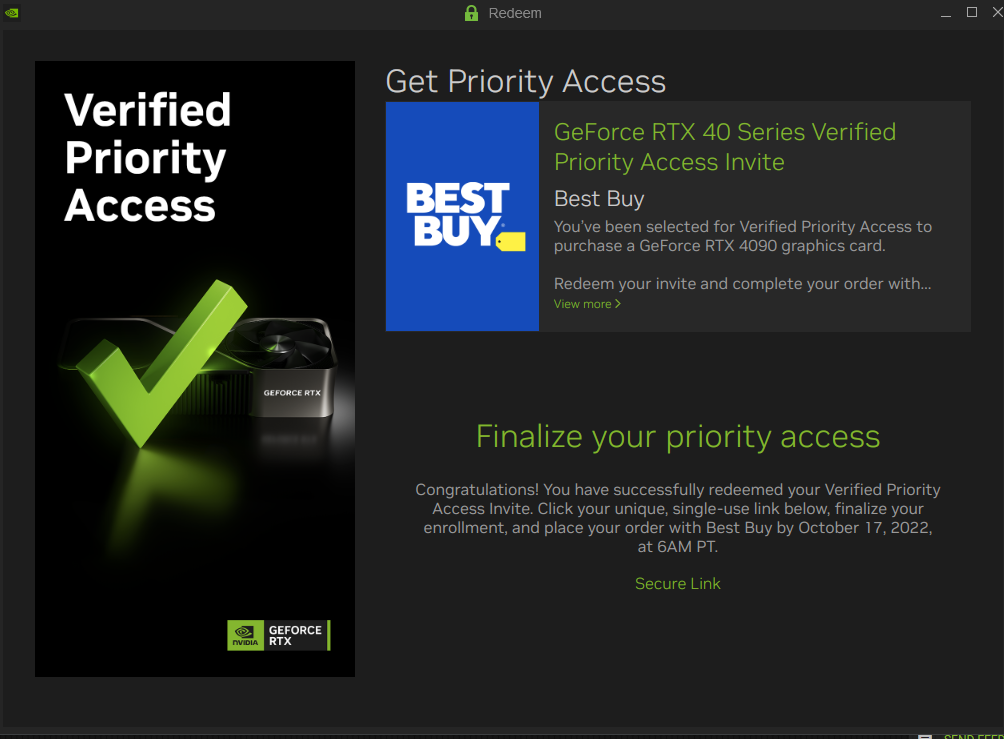
Task: Click the NVIDIA logo in the title bar
Action: coord(12,13)
